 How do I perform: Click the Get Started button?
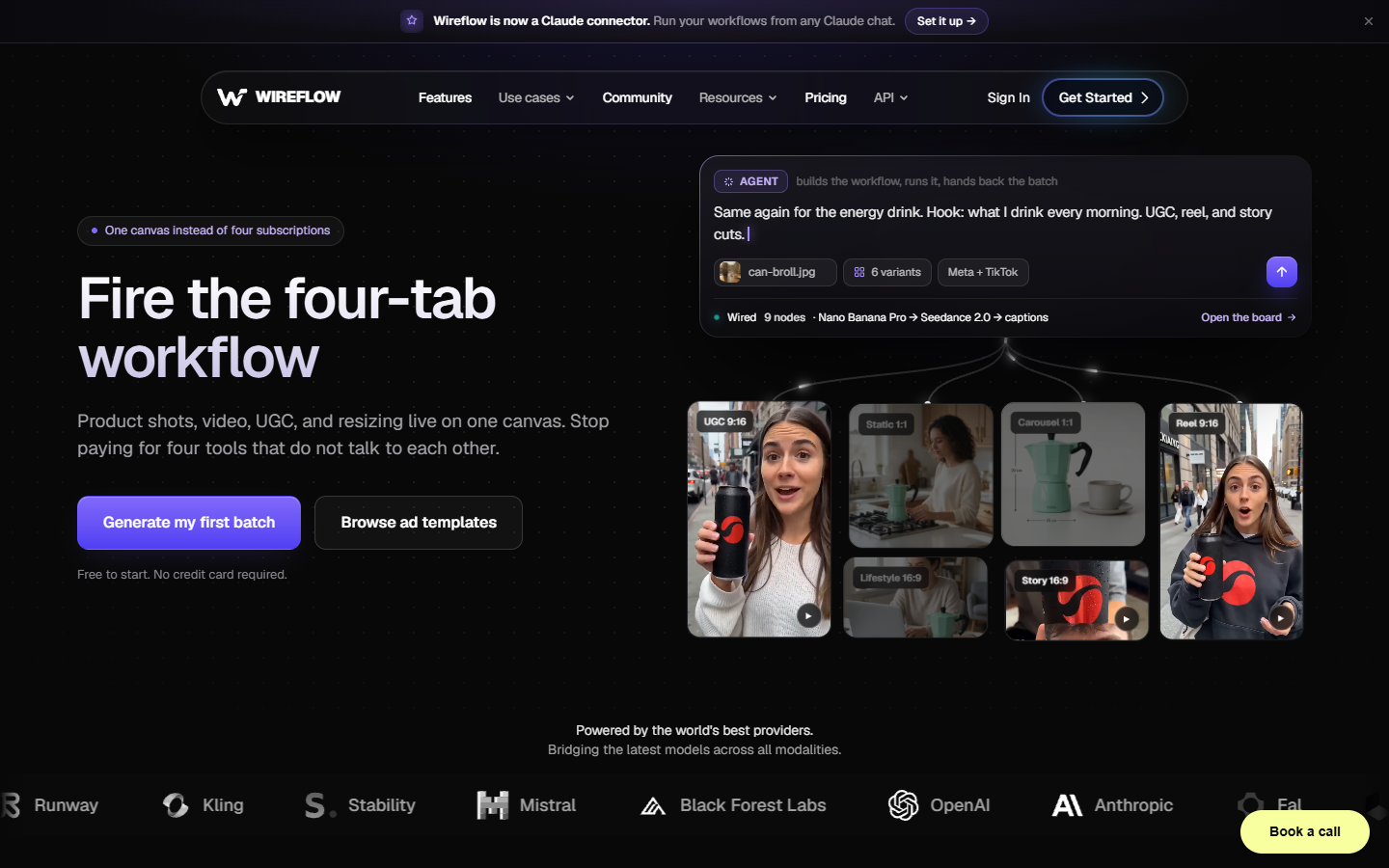point(1103,97)
